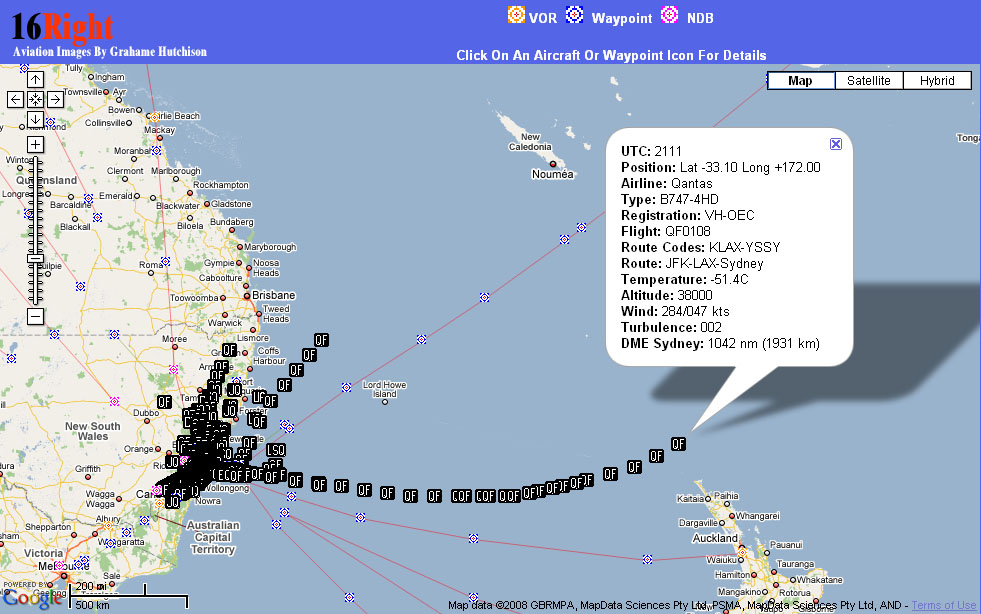The image size is (981, 614).
Task: Click the 'Turbulence: 002' line
Action: (x=671, y=327)
